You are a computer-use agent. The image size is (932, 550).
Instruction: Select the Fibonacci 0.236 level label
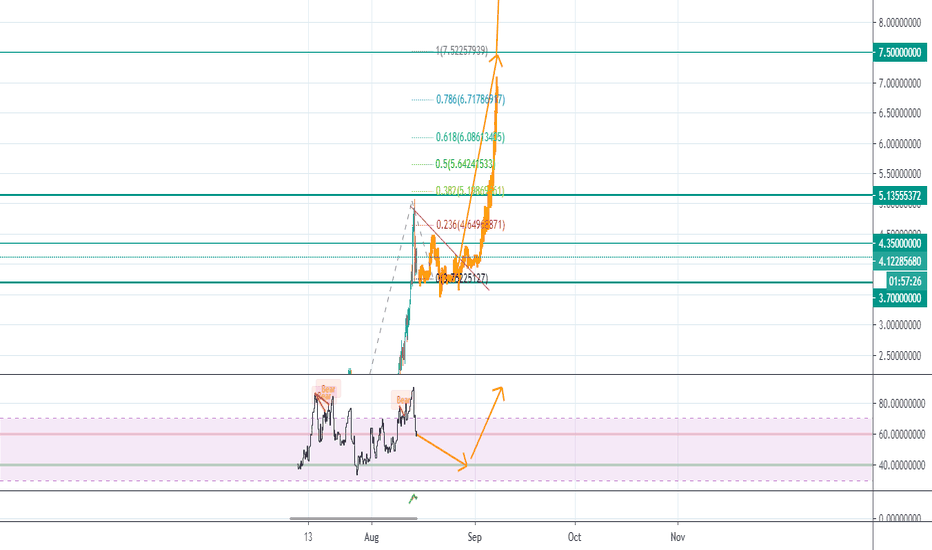pos(471,225)
